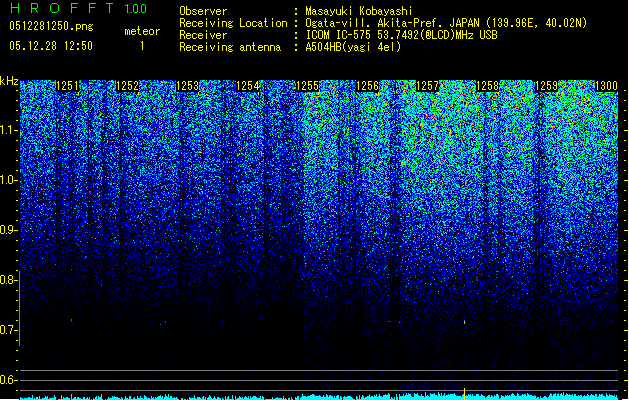Click the 1.1 frequency axis label
629x400 pixels.
[9, 130]
